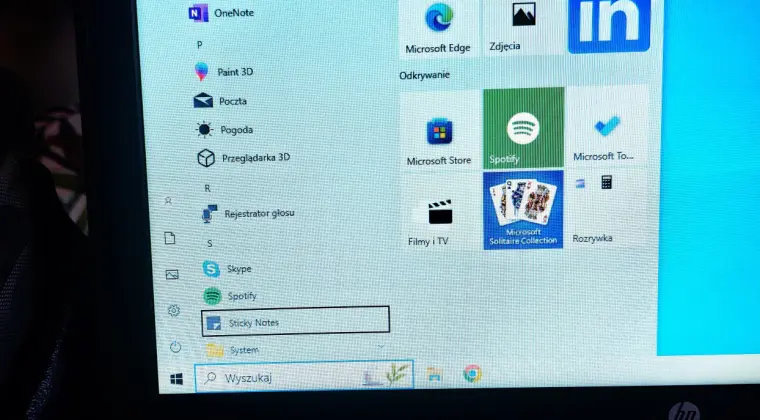Screen dimensions: 760x420
Task: Open Rejestrator głosu voice recorder
Action: coord(248,213)
